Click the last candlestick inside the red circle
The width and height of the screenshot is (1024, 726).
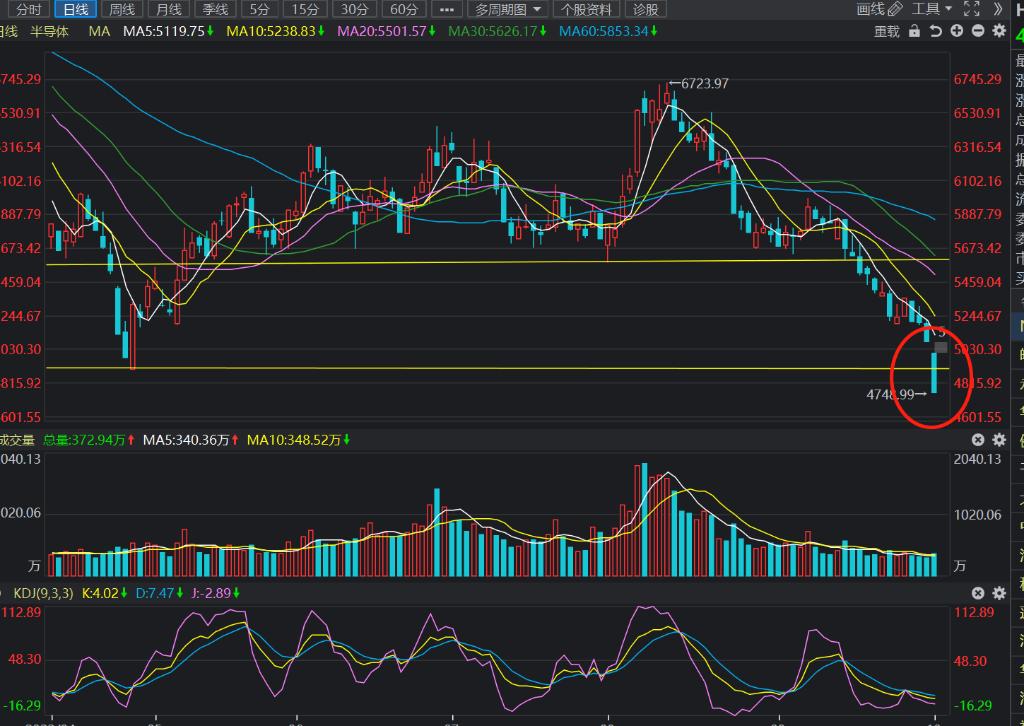coord(935,372)
